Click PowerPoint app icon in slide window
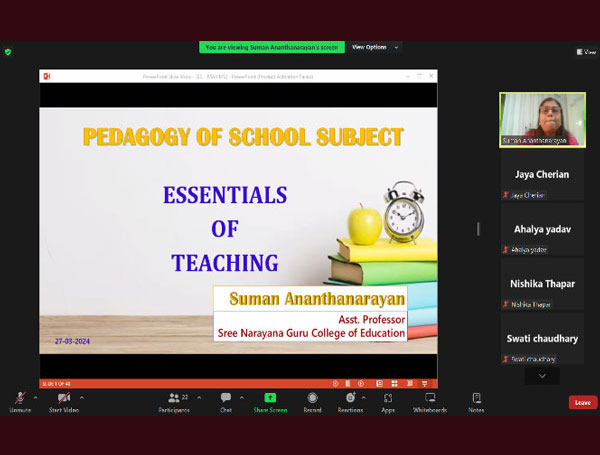The image size is (600, 455). pos(47,76)
